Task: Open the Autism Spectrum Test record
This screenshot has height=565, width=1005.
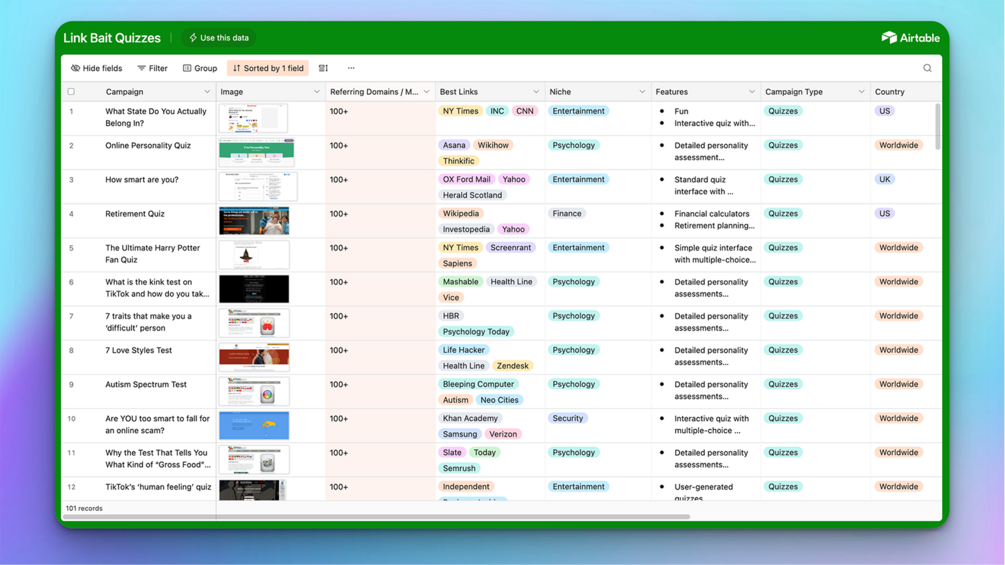Action: coord(145,384)
